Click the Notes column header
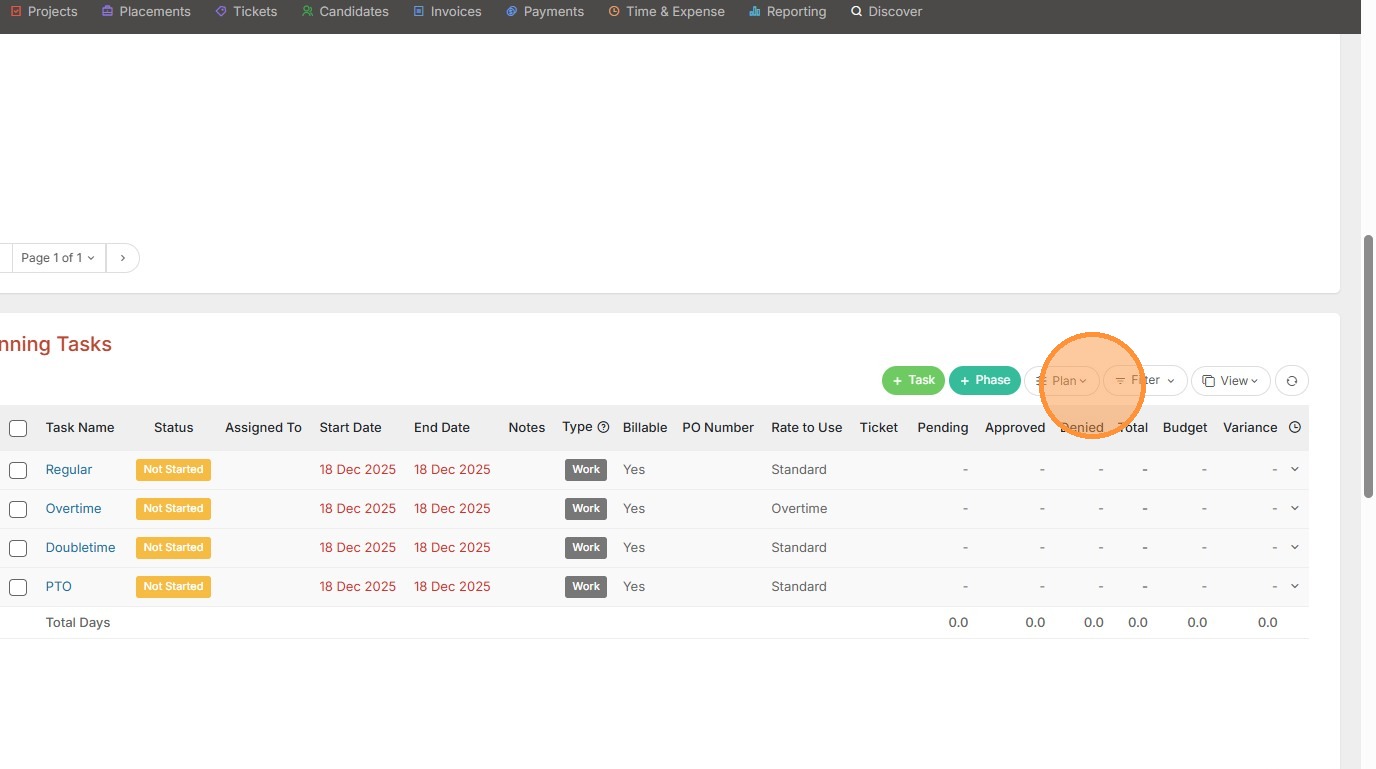Viewport: 1376px width, 769px height. click(527, 428)
